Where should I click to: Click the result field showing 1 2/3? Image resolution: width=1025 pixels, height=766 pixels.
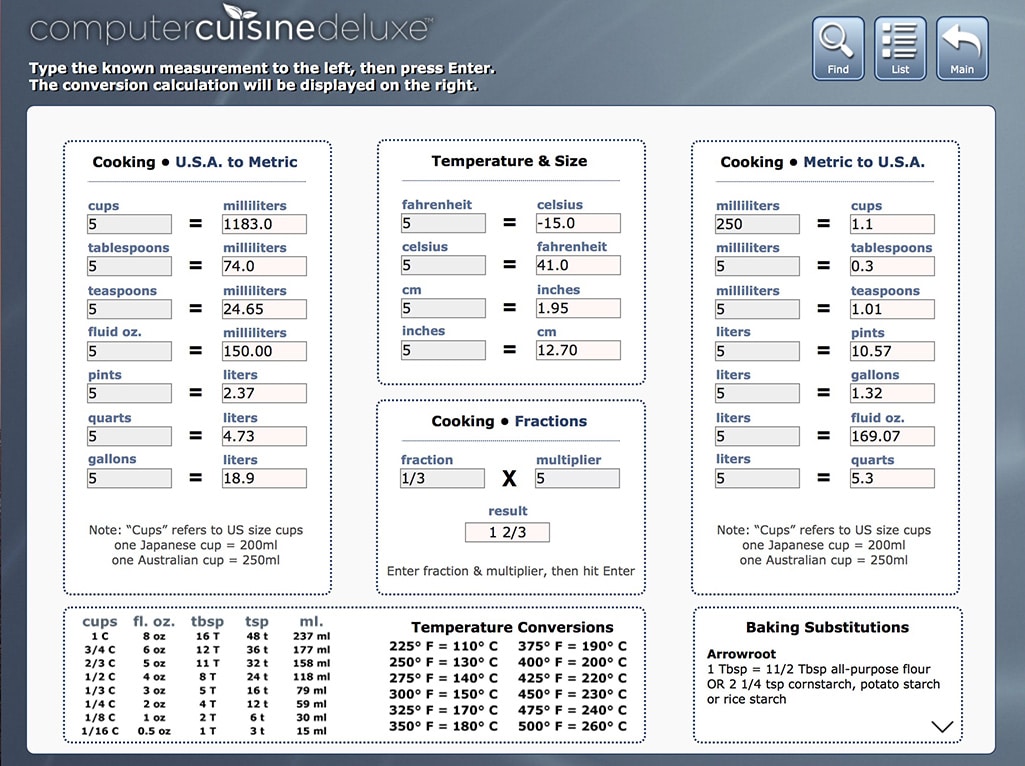pos(507,533)
